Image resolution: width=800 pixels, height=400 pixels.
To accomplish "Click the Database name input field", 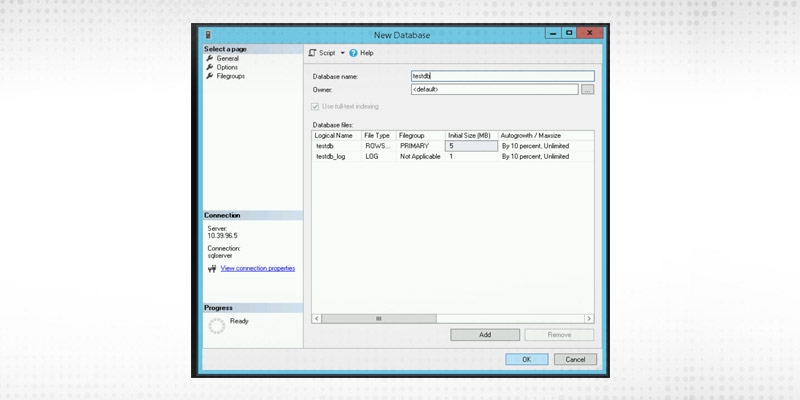I will [503, 76].
